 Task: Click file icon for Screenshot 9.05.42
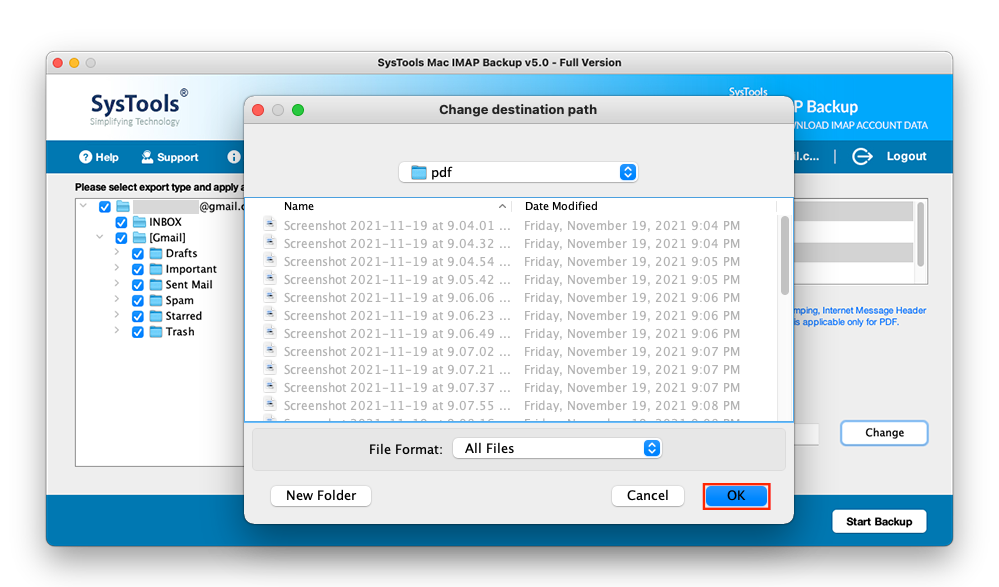[x=271, y=278]
